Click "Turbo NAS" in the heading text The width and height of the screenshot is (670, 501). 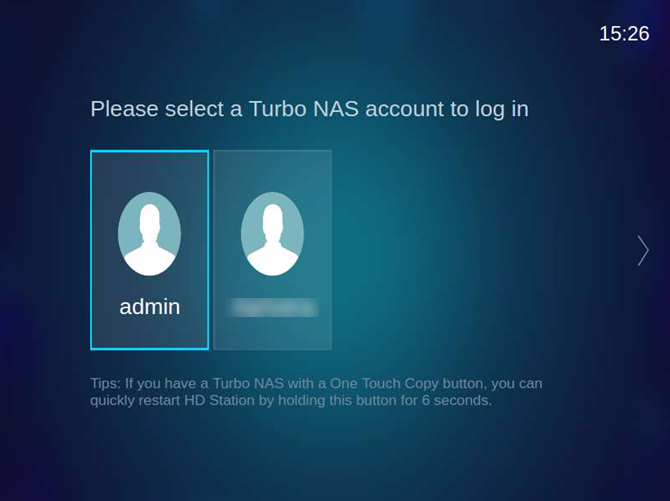tap(304, 109)
